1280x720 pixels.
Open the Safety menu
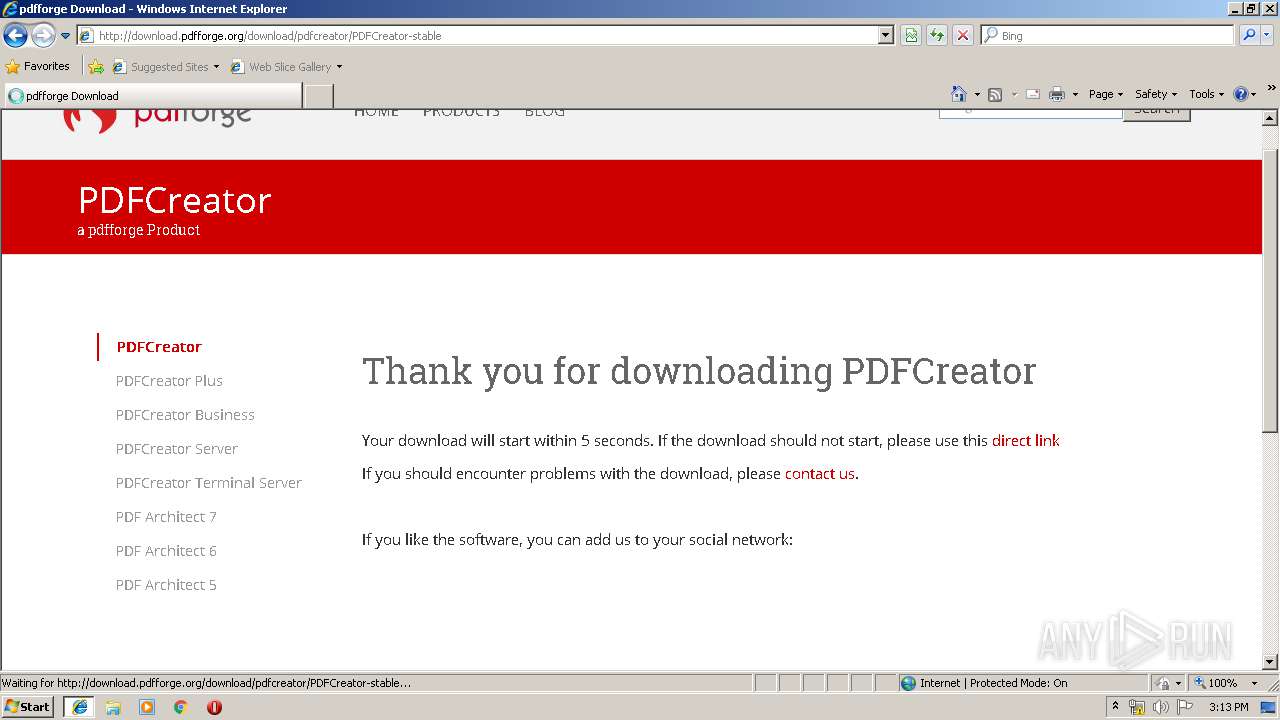pos(1155,94)
